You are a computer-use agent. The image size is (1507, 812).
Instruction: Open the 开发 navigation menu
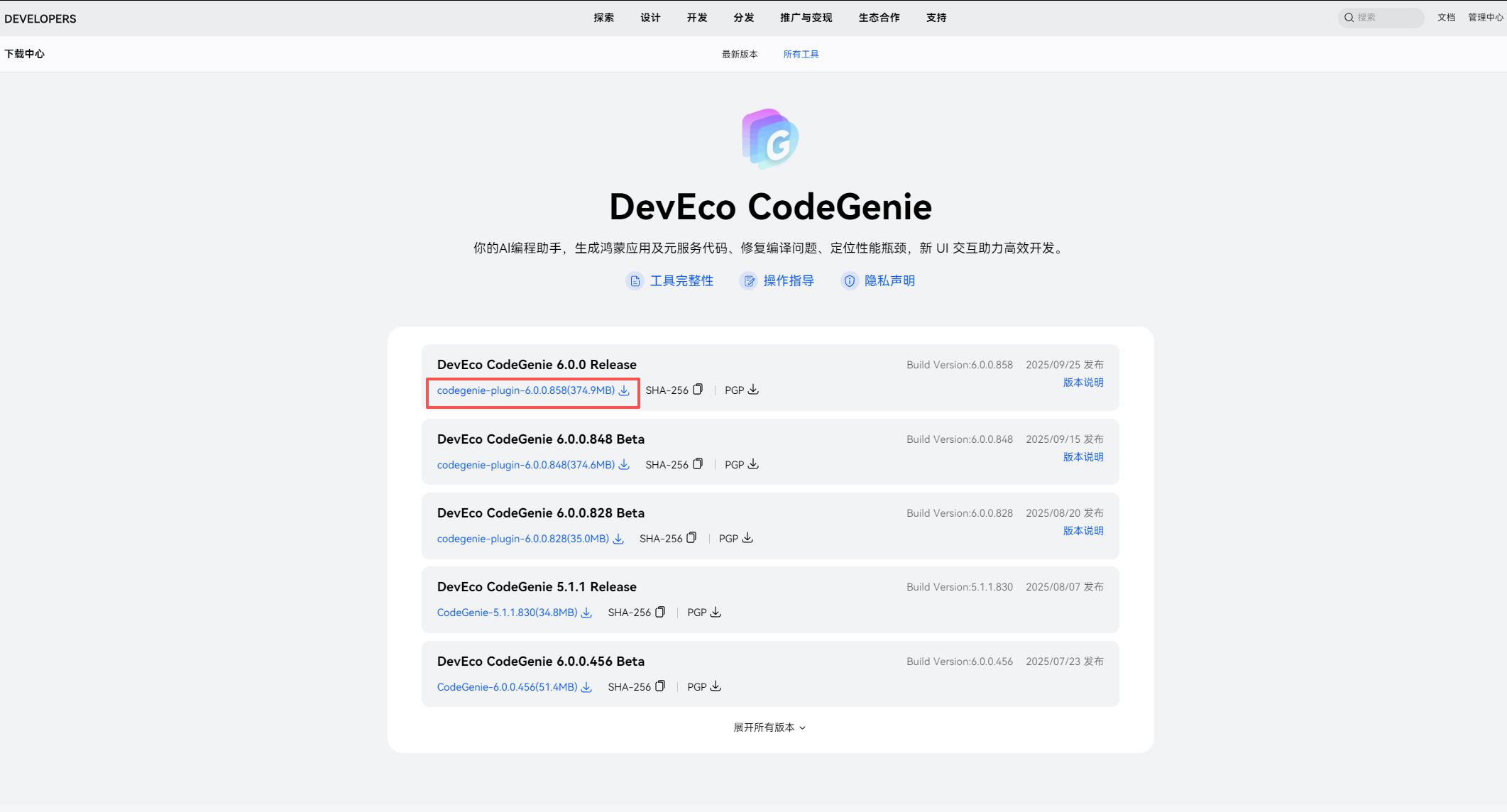pos(696,18)
